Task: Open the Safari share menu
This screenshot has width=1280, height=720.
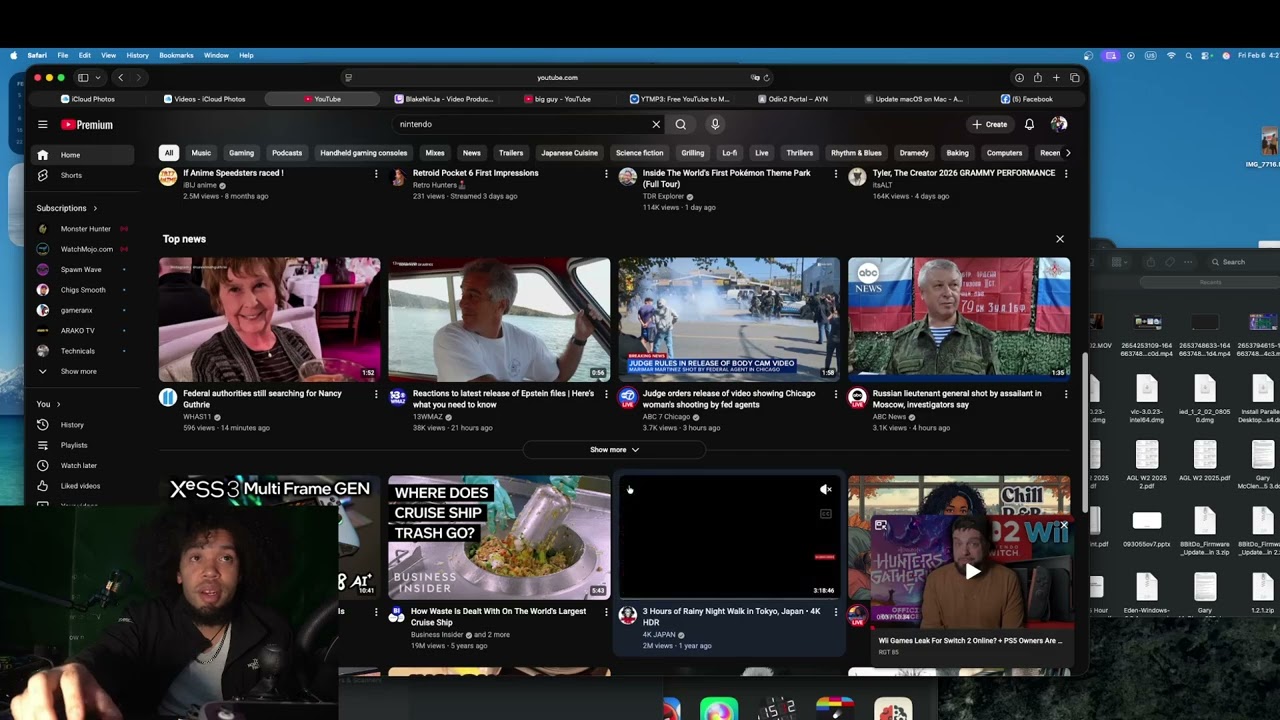Action: (1038, 77)
